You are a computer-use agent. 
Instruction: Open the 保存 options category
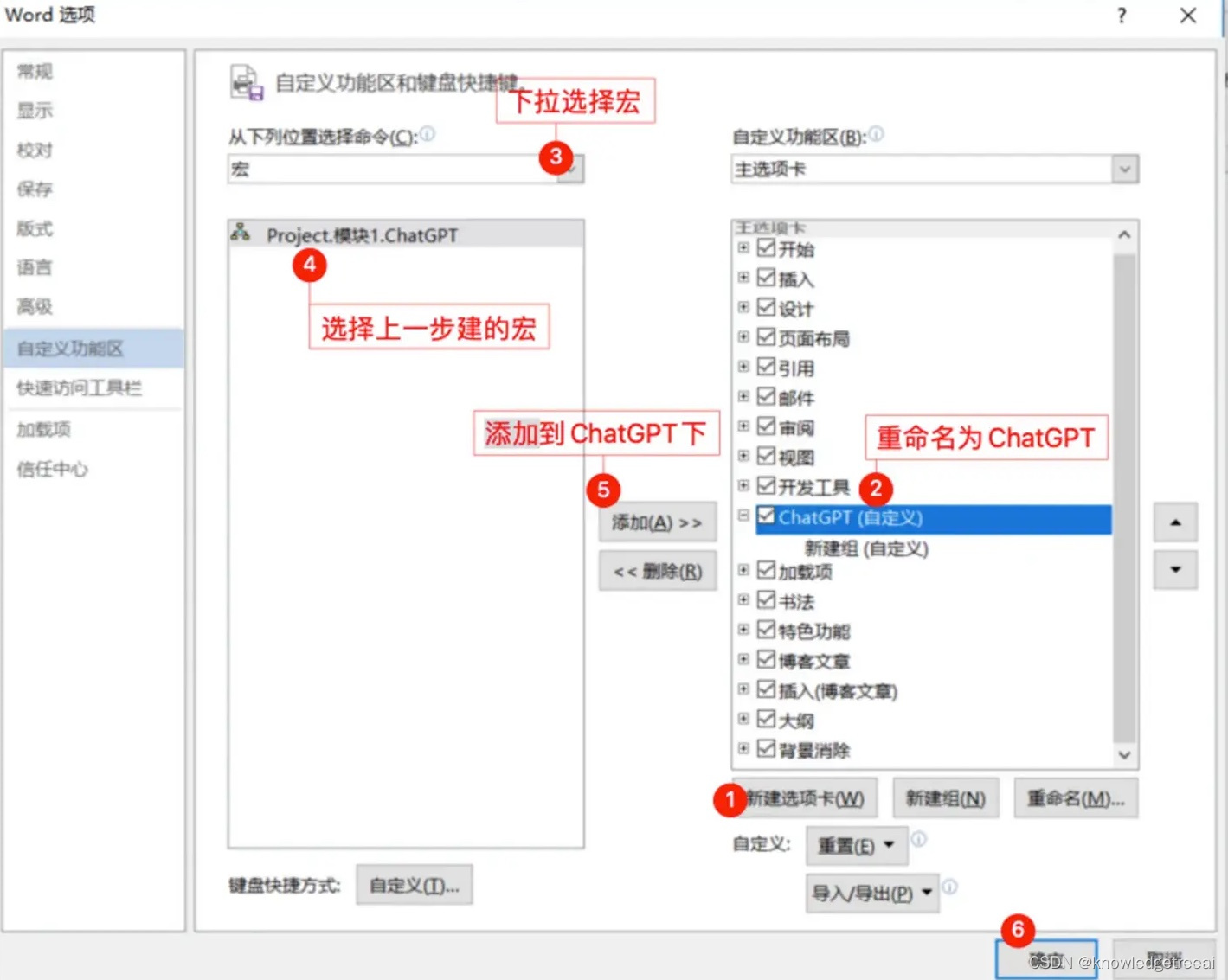[x=35, y=189]
